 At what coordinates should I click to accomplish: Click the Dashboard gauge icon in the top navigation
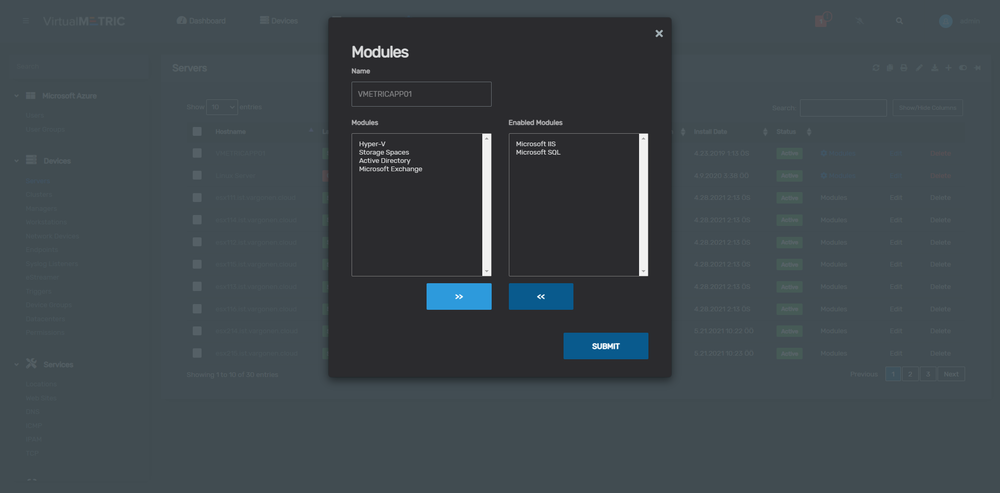182,20
